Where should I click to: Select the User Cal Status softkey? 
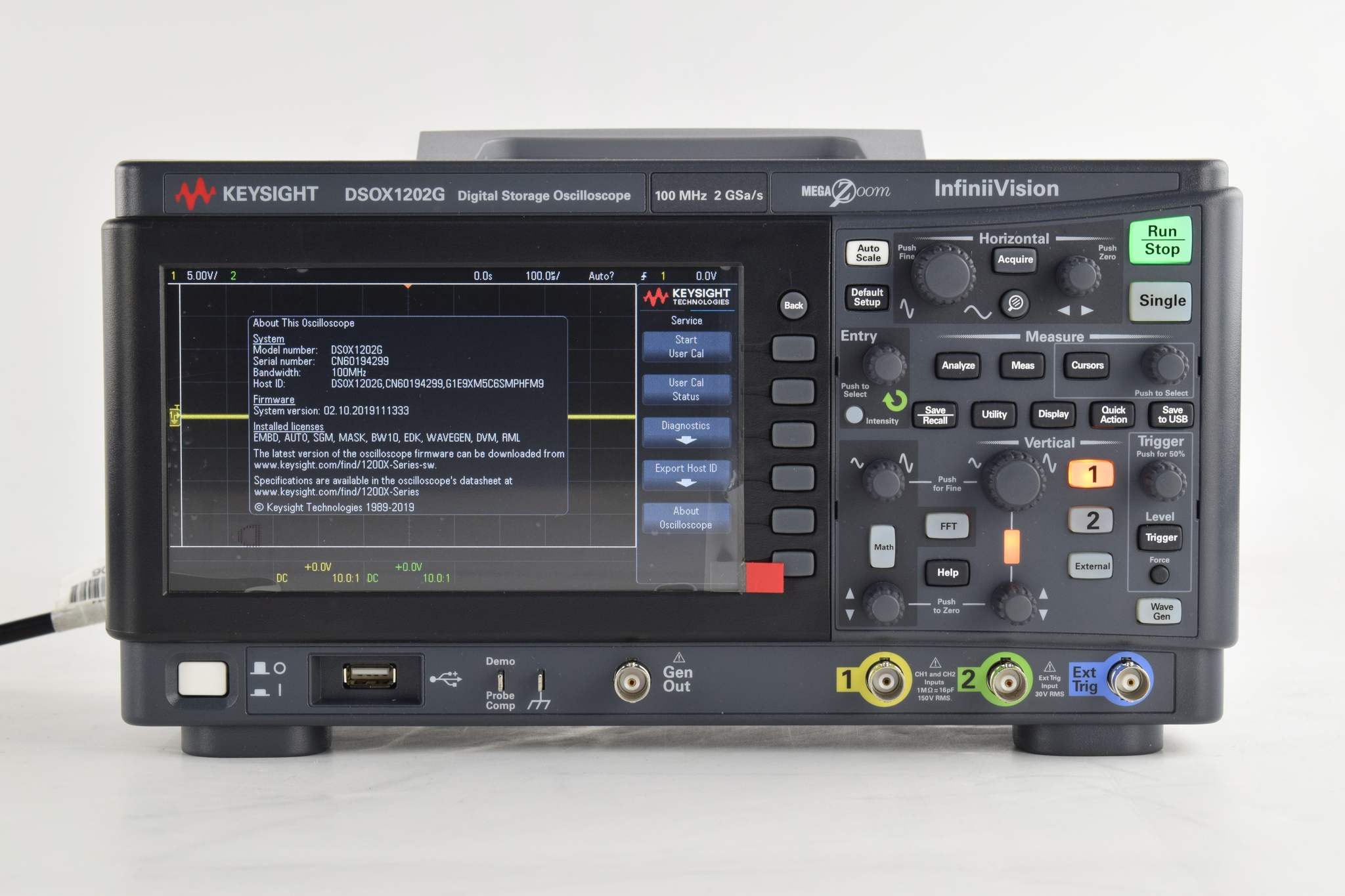point(686,389)
